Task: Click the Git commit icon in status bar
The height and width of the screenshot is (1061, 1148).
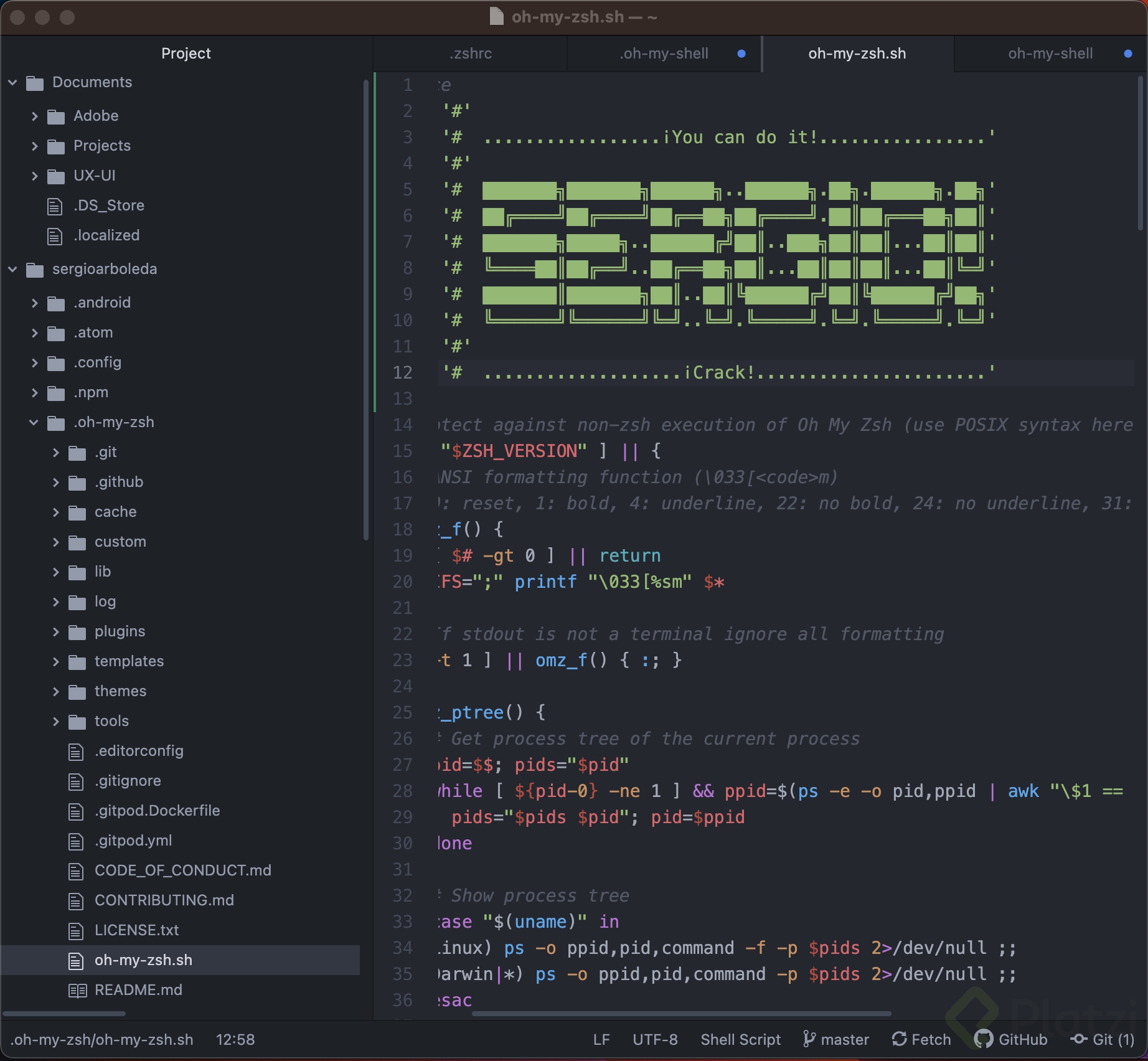Action: [1079, 1039]
